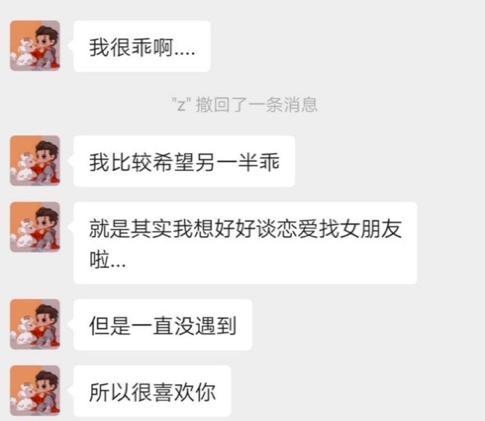Click the 另一半乖 text in second message
This screenshot has width=485, height=421.
tap(237, 162)
